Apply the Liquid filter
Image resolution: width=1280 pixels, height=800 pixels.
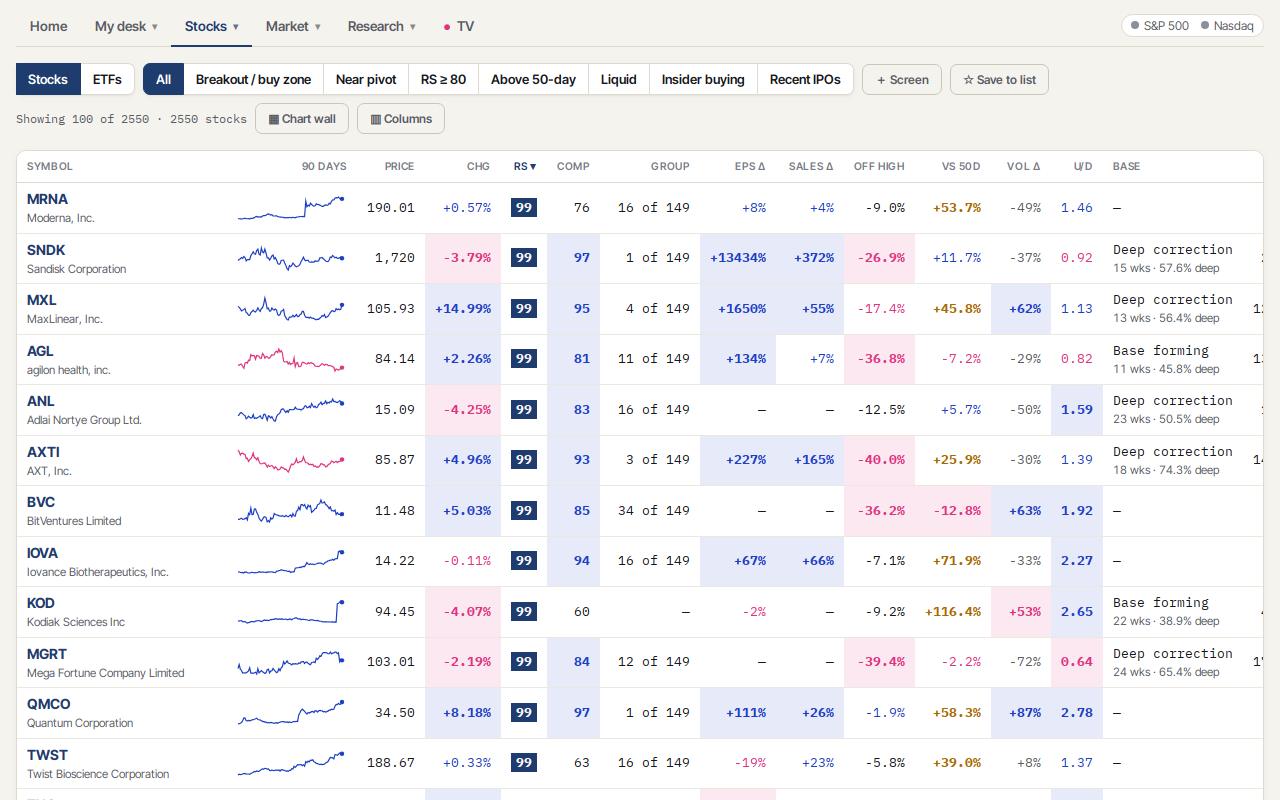click(618, 79)
